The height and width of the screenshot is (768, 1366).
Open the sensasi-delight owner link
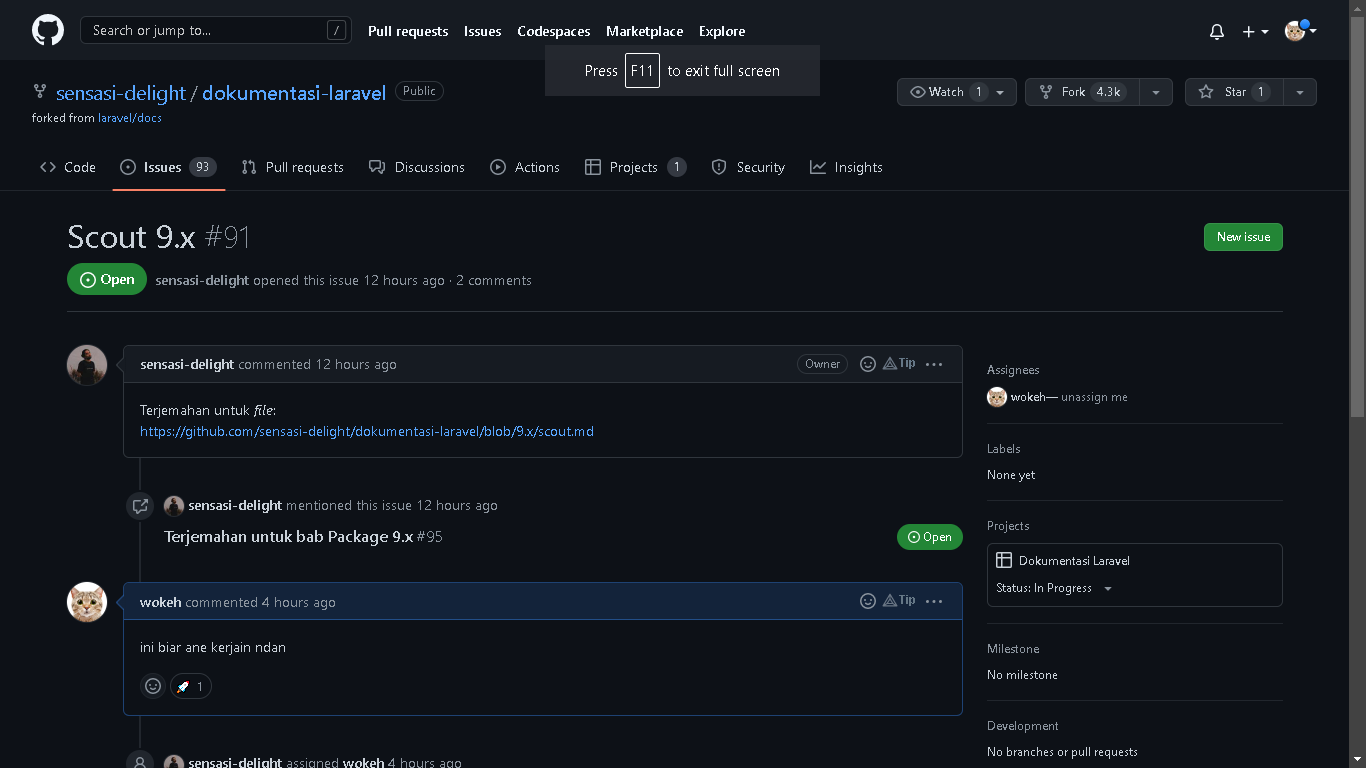pyautogui.click(x=121, y=93)
